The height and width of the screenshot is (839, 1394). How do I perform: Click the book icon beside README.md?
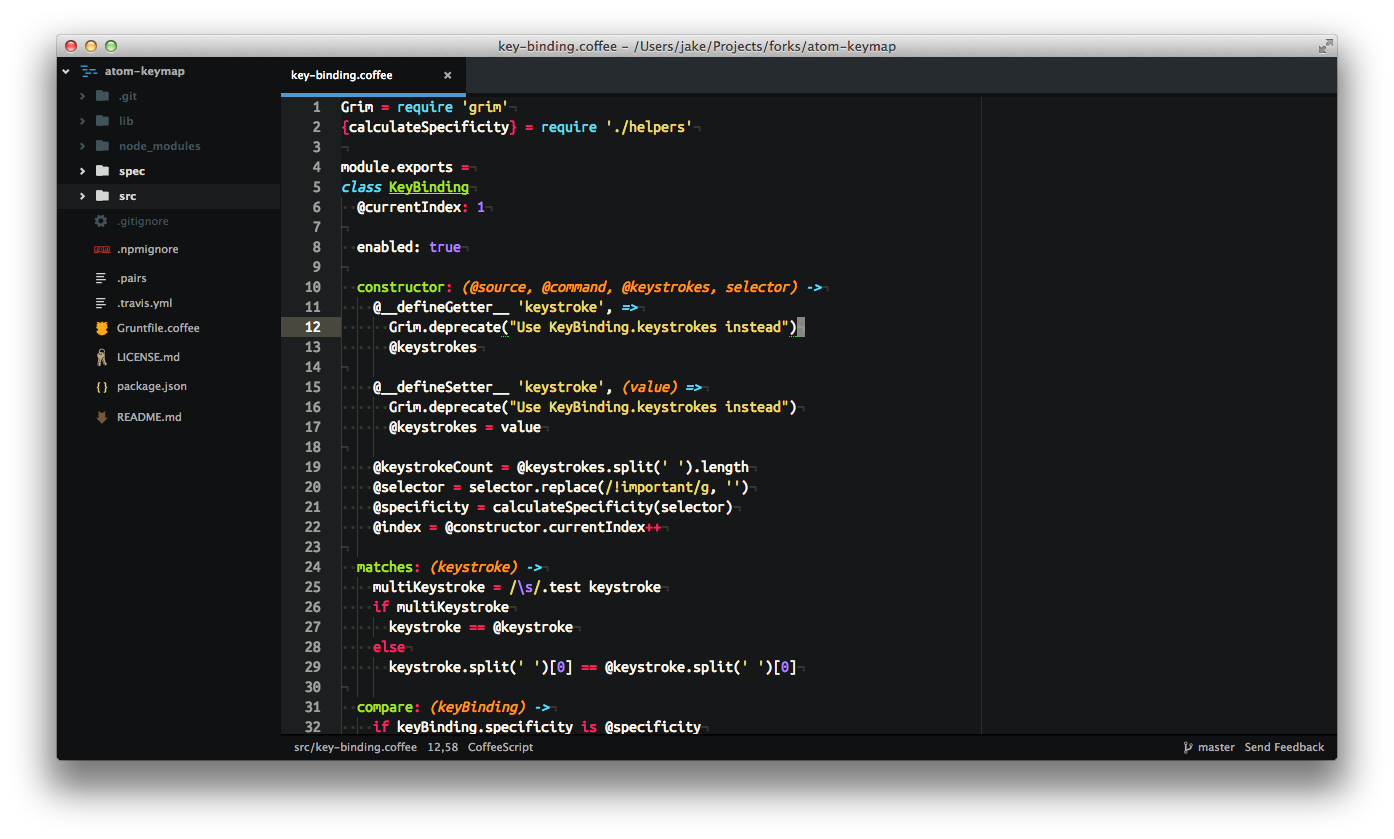tap(101, 417)
